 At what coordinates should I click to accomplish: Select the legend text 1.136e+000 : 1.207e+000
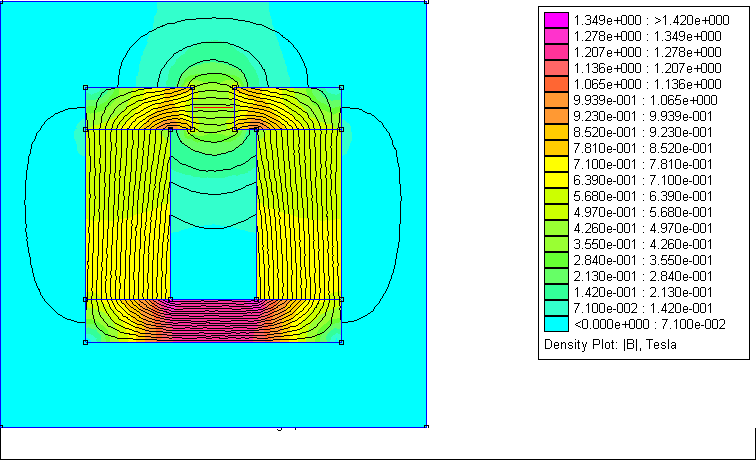(647, 68)
